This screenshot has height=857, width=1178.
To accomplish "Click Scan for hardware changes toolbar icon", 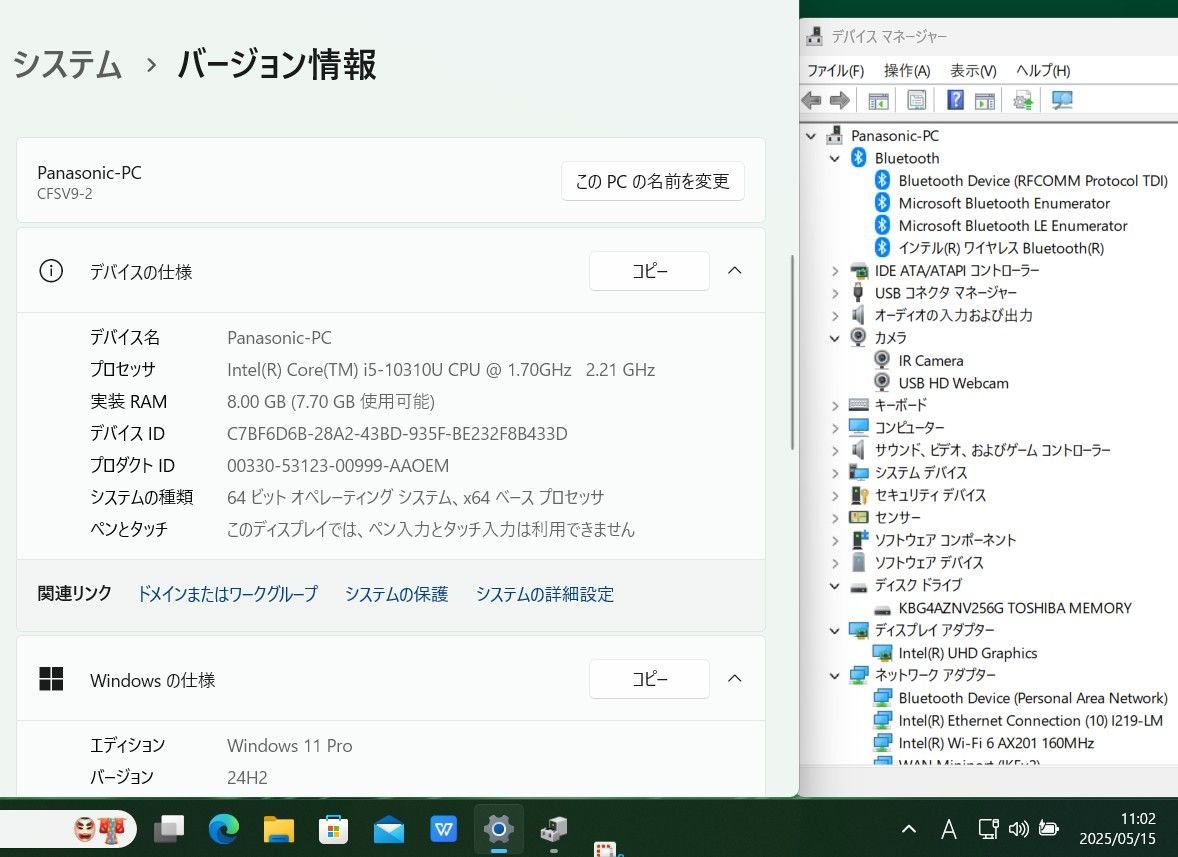I will [x=1062, y=100].
